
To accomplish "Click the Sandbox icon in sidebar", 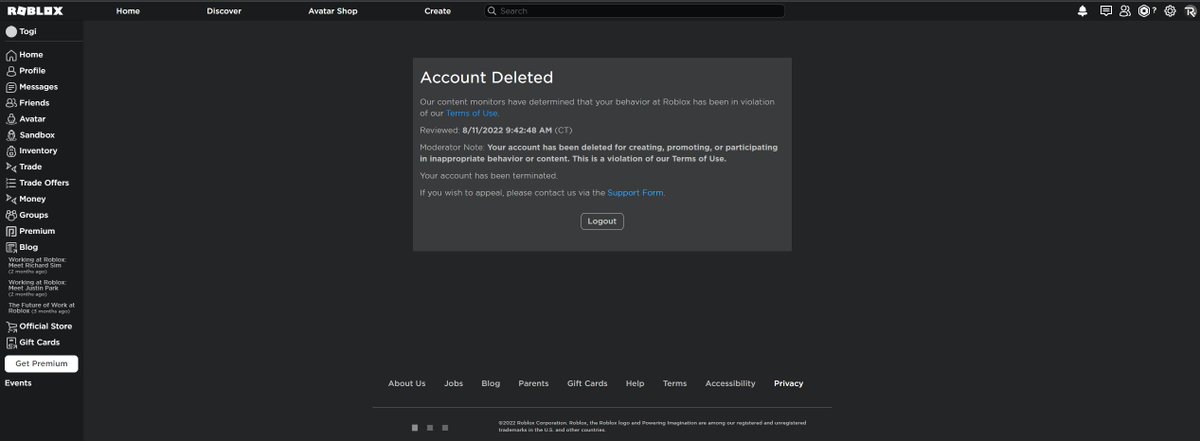I will (11, 135).
